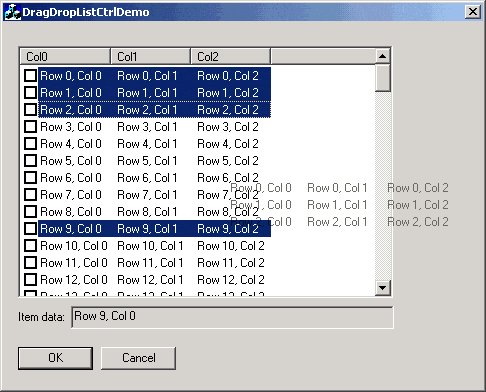Tick the checkbox for Row 10, Col 0
Viewport: 486px width, 392px height.
(x=30, y=246)
